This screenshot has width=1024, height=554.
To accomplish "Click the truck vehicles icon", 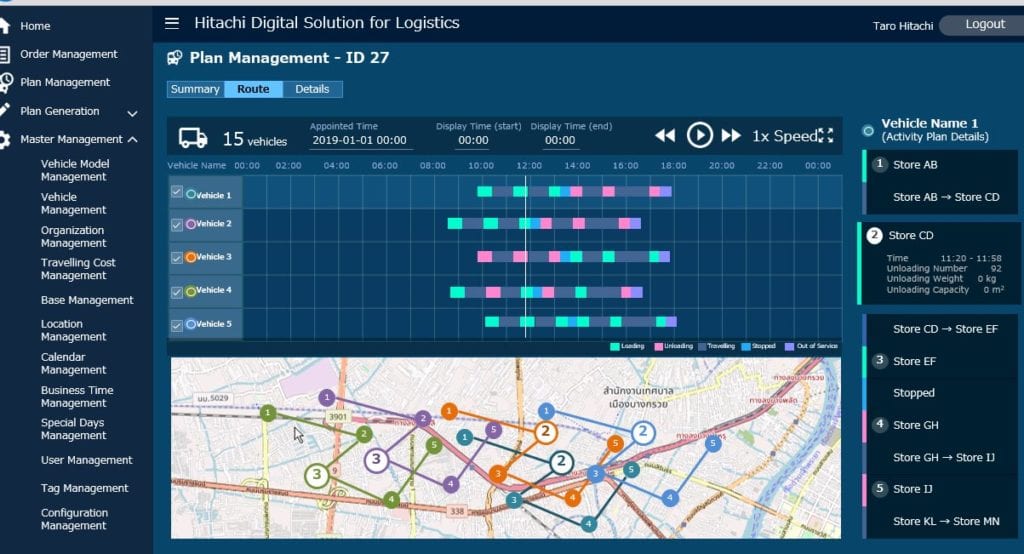I will [x=193, y=138].
